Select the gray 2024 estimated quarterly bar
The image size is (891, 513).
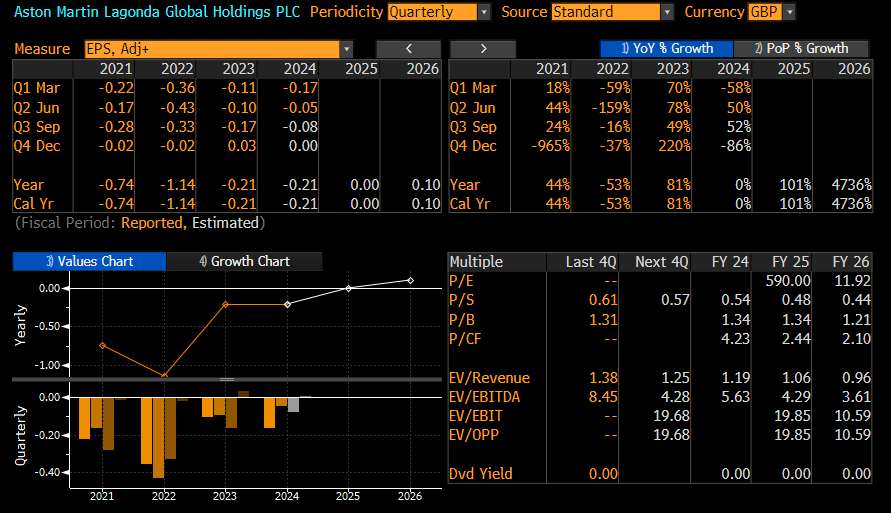(293, 404)
